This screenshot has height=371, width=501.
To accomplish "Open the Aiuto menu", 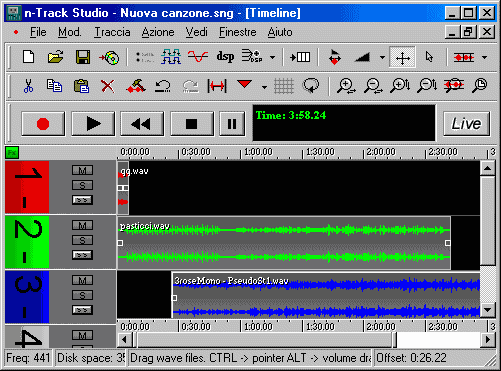I will (x=280, y=32).
